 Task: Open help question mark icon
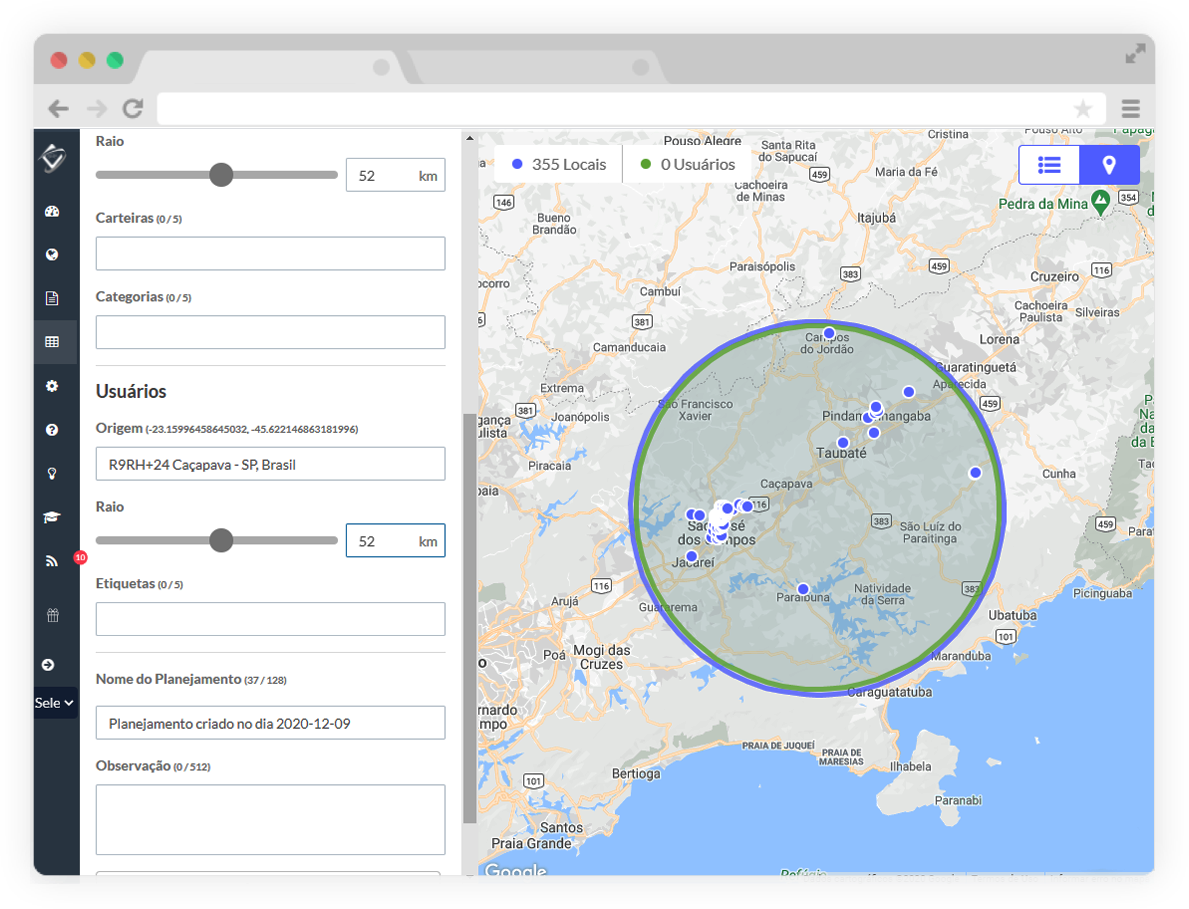coord(52,430)
